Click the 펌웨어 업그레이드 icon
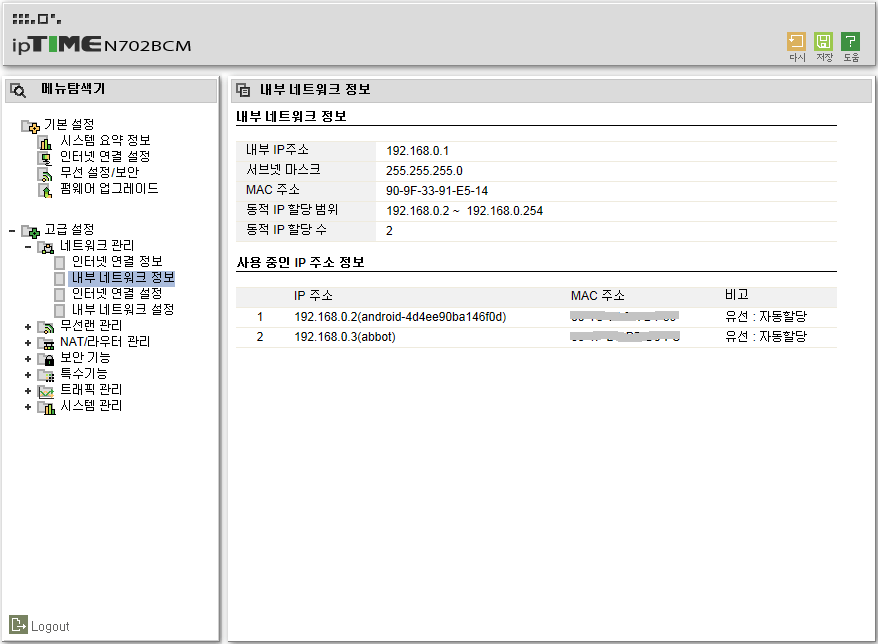Image resolution: width=878 pixels, height=644 pixels. click(x=45, y=191)
